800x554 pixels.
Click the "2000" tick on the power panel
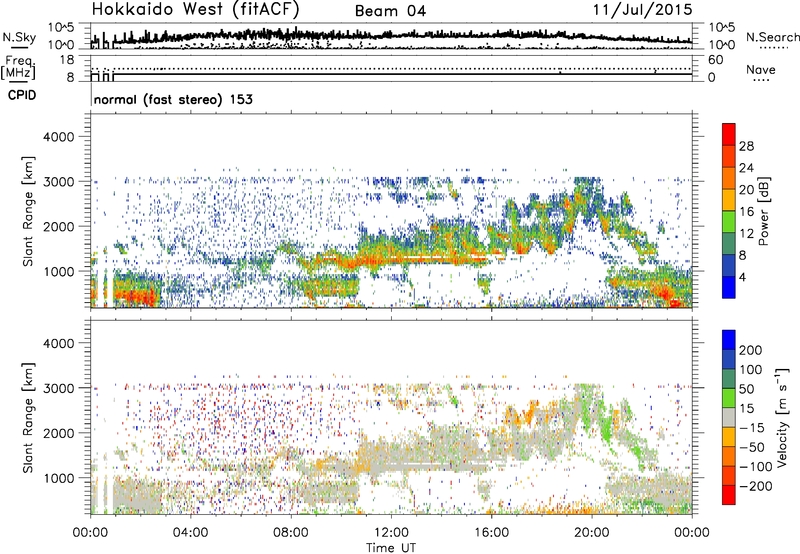(x=58, y=226)
